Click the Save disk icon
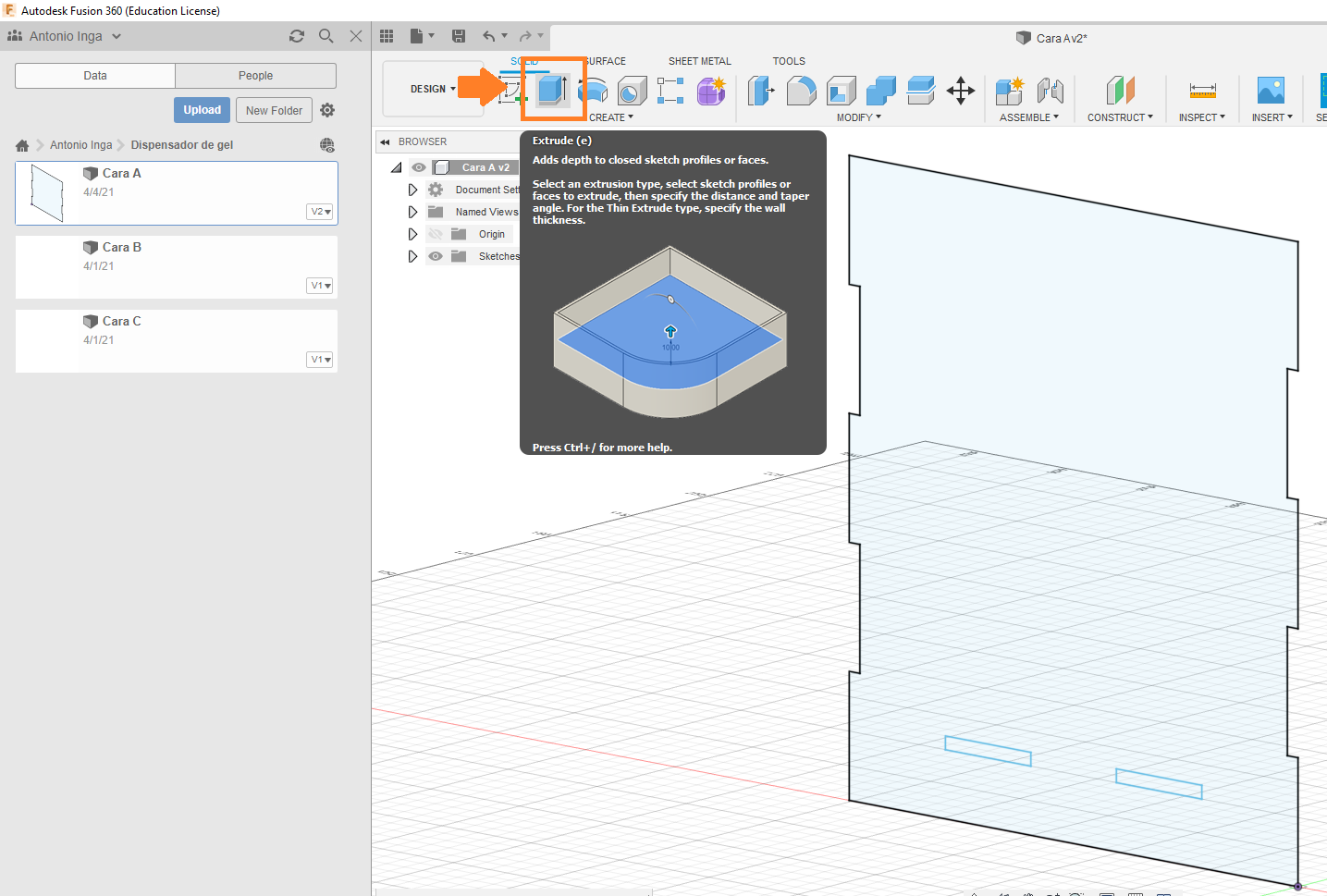 (459, 36)
